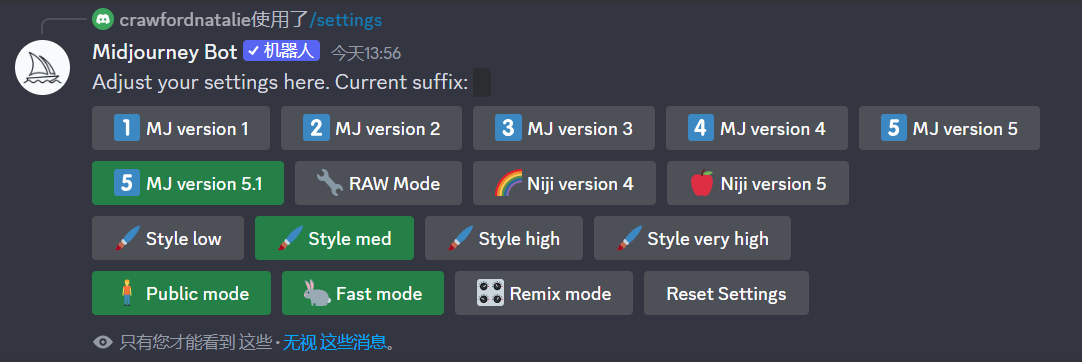Viewport: 1082px width, 362px height.
Task: Open the /settings command link
Action: click(346, 20)
